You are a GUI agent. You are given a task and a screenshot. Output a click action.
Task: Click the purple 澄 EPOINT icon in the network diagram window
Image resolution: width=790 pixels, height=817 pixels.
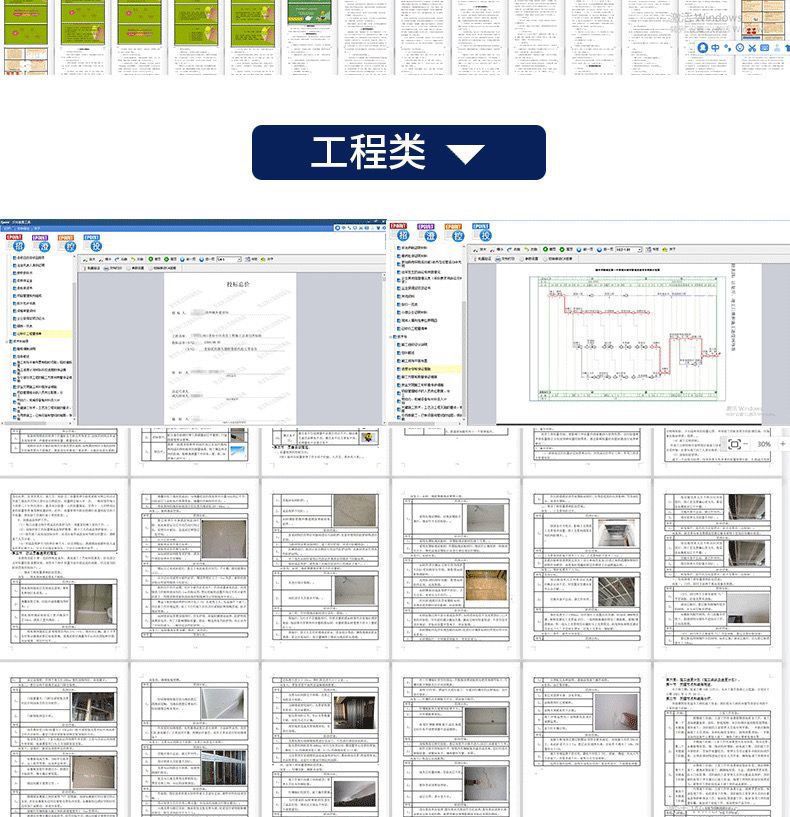[427, 232]
